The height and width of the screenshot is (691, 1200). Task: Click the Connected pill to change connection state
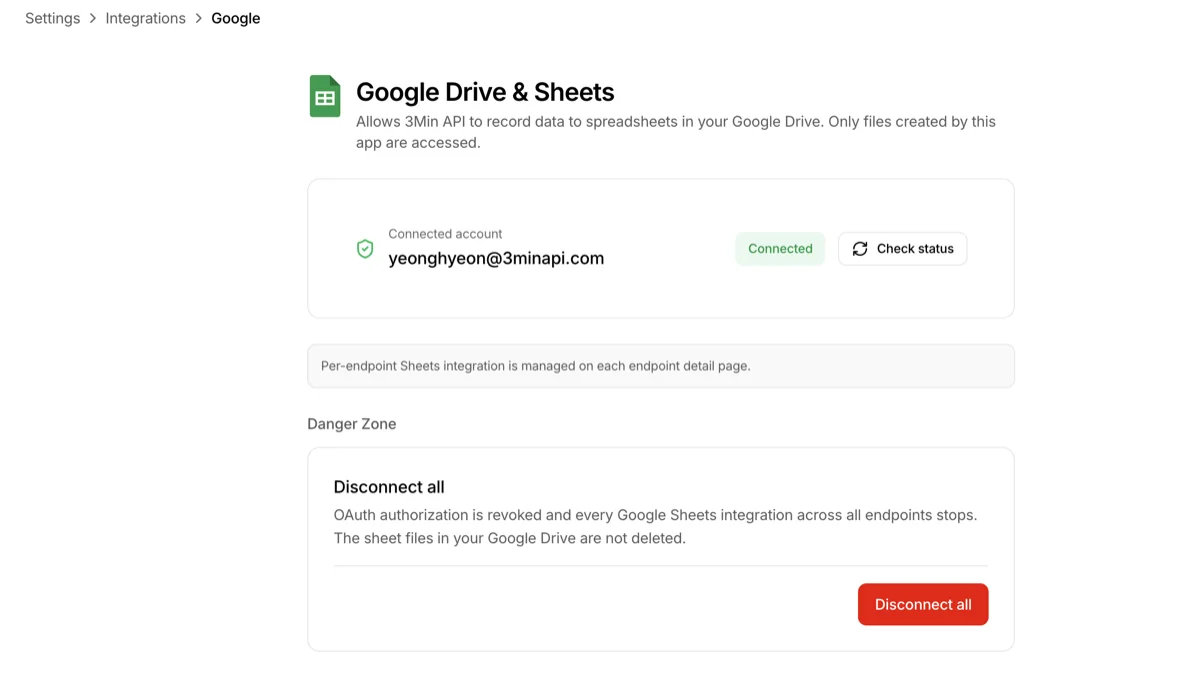pyautogui.click(x=780, y=248)
